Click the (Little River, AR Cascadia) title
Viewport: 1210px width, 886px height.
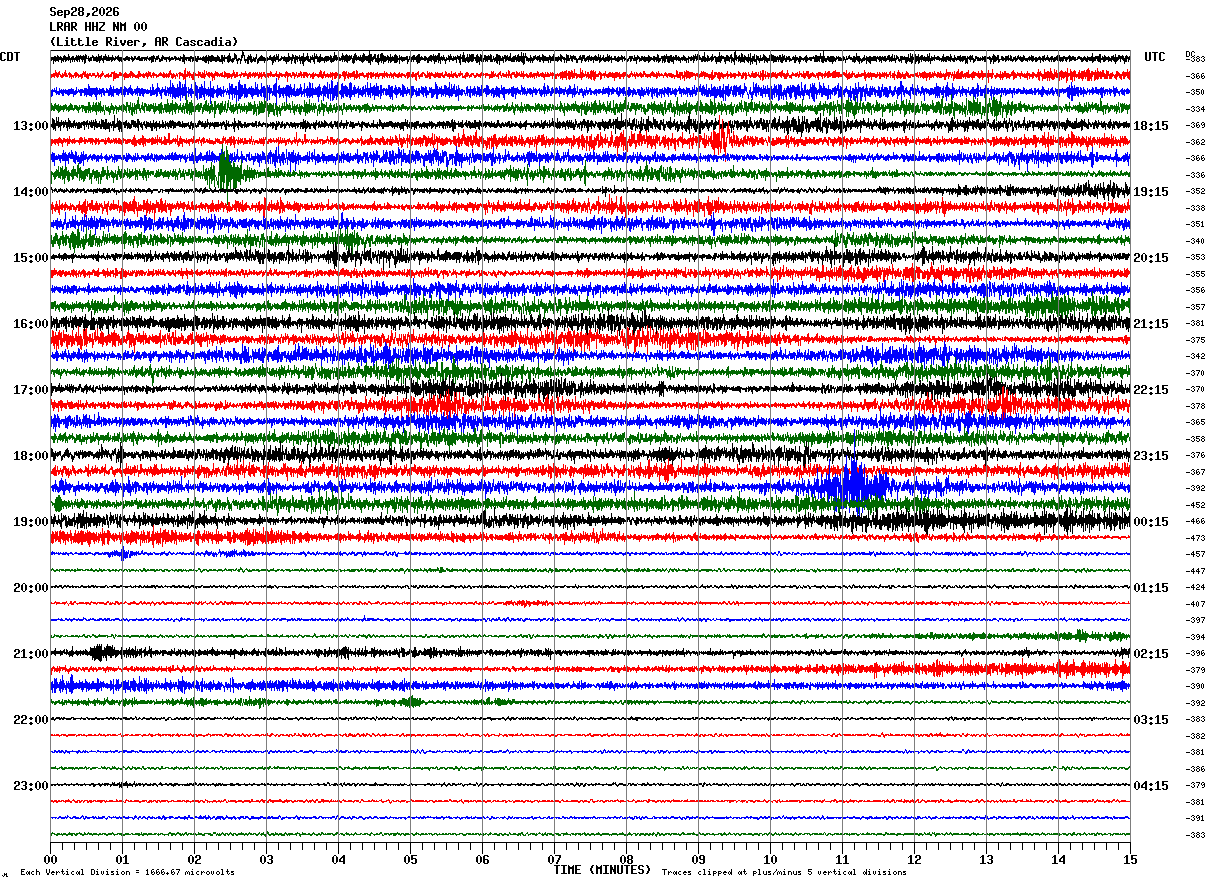pyautogui.click(x=144, y=42)
